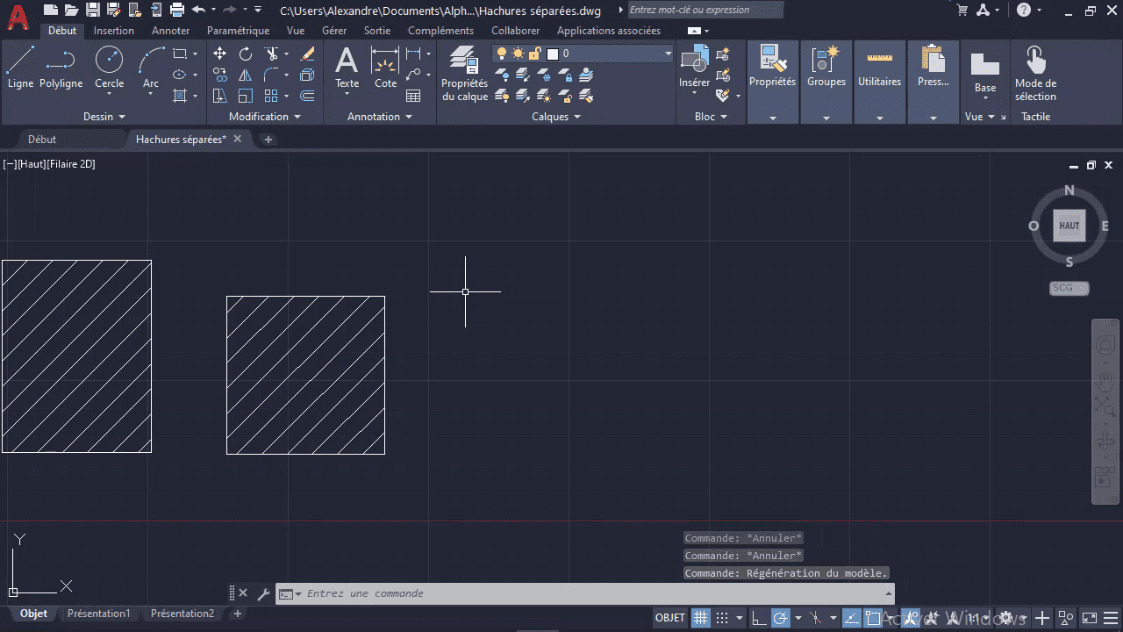Viewport: 1123px width, 632px height.
Task: Select the Polyligne tool
Action: coord(61,70)
